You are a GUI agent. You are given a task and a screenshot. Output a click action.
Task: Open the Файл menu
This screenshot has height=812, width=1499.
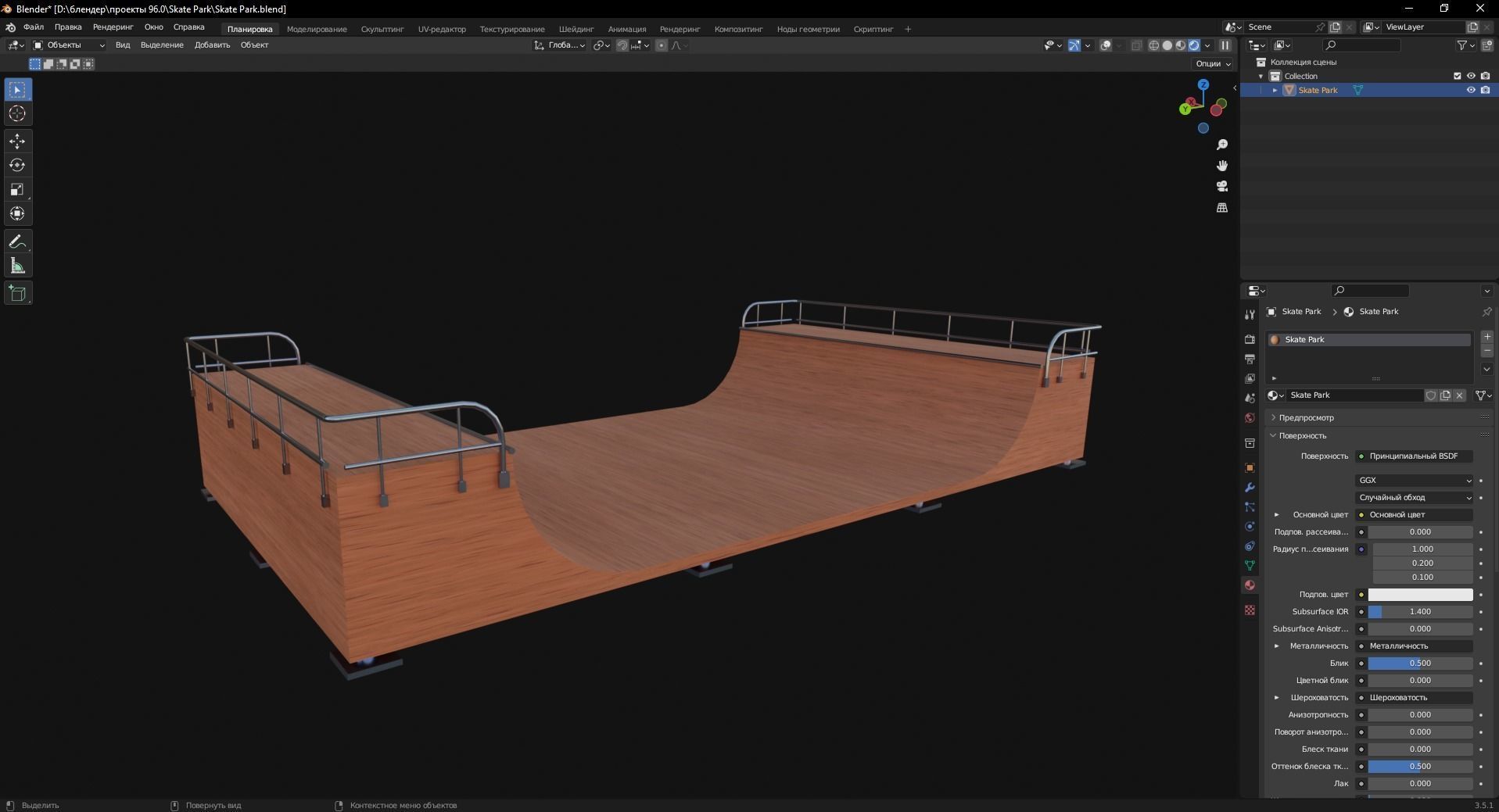pos(34,27)
